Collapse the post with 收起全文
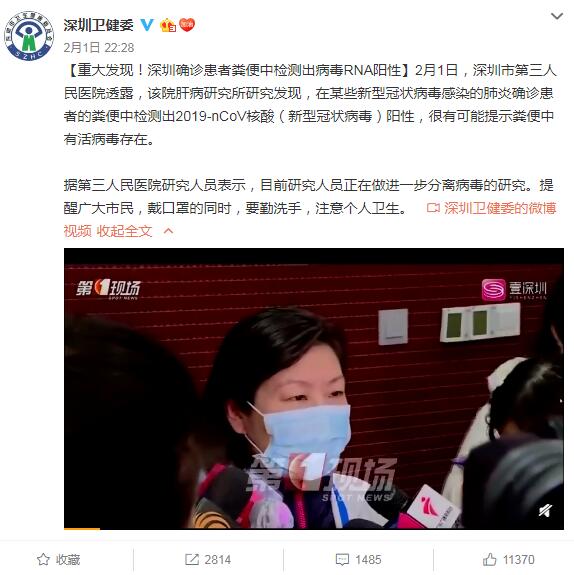The height and width of the screenshot is (575, 574). (x=124, y=231)
